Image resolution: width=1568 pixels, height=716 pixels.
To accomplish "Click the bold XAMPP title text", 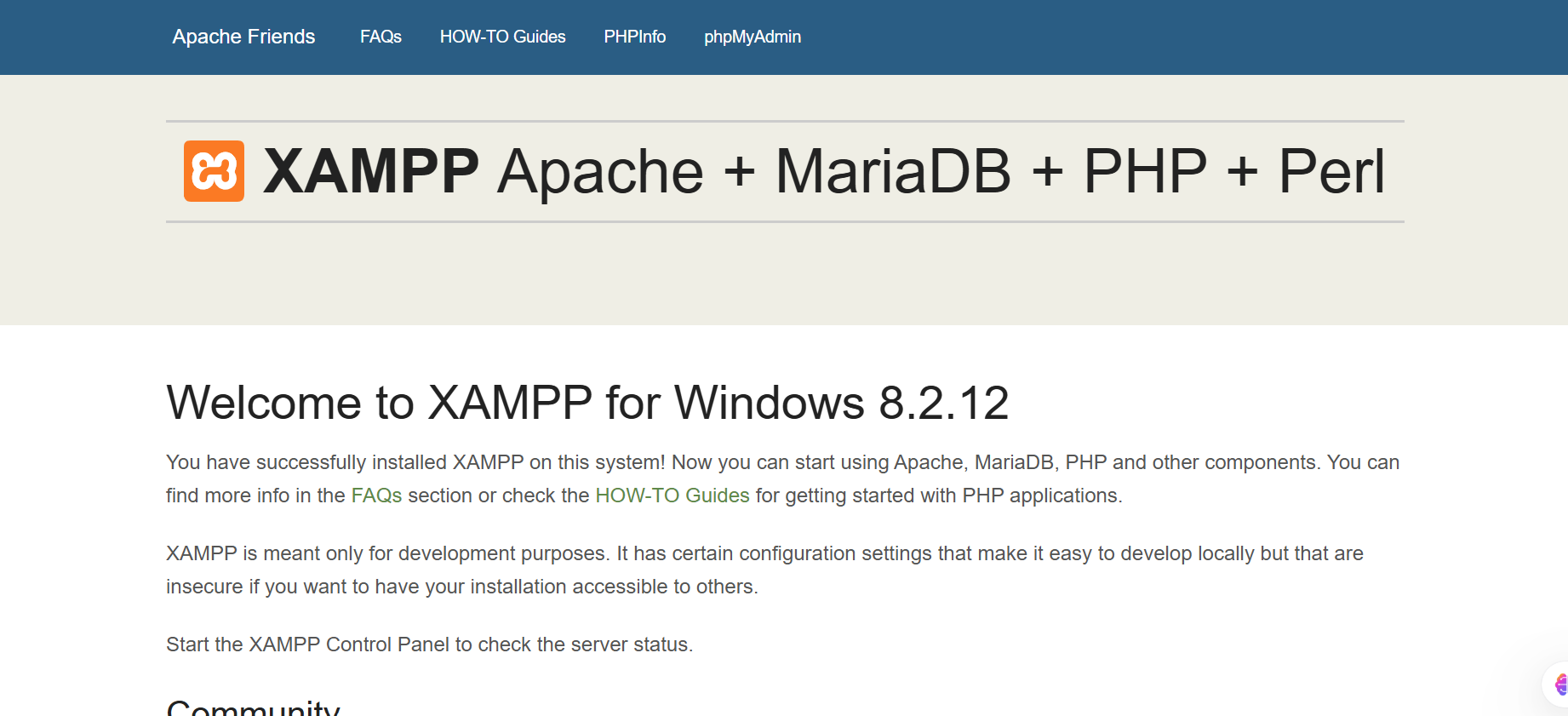I will pyautogui.click(x=371, y=171).
